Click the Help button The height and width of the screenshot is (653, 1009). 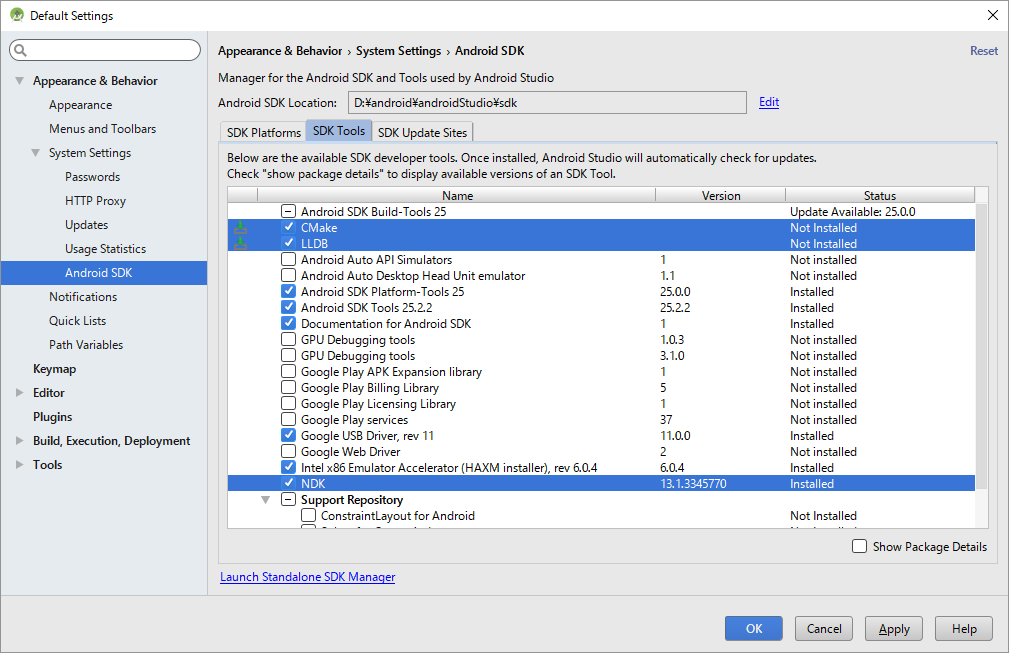point(964,629)
